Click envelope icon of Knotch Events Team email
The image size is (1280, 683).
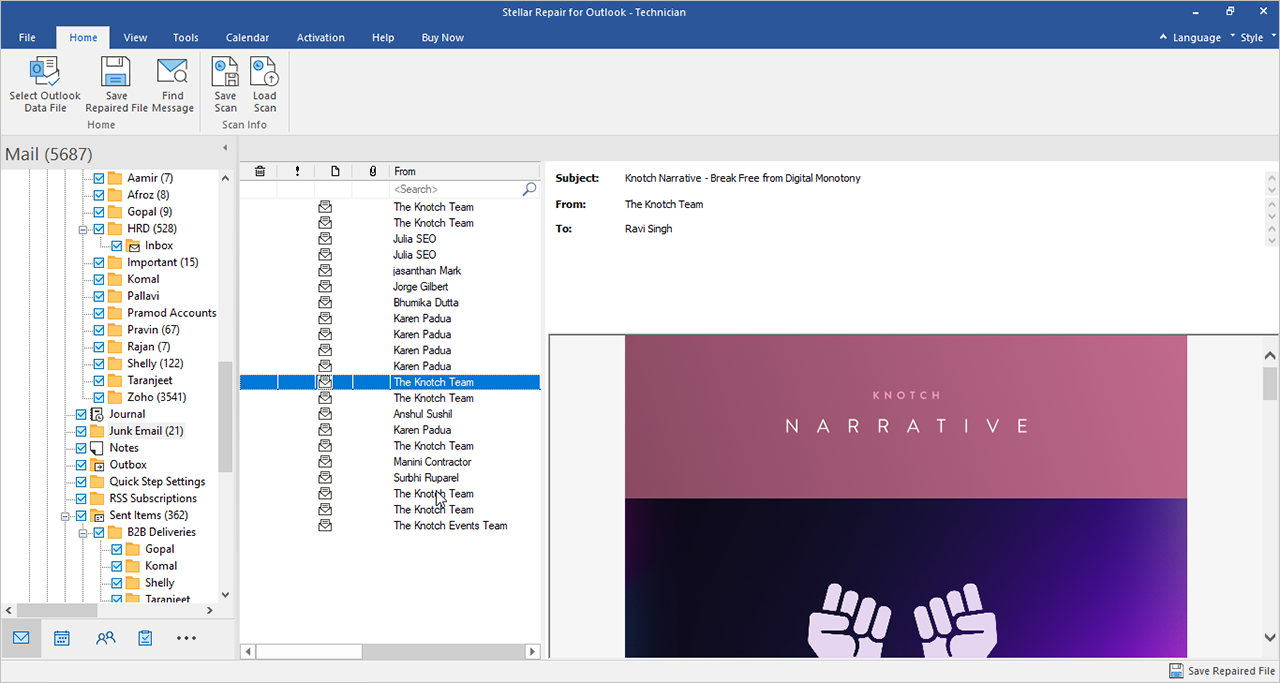(x=325, y=526)
